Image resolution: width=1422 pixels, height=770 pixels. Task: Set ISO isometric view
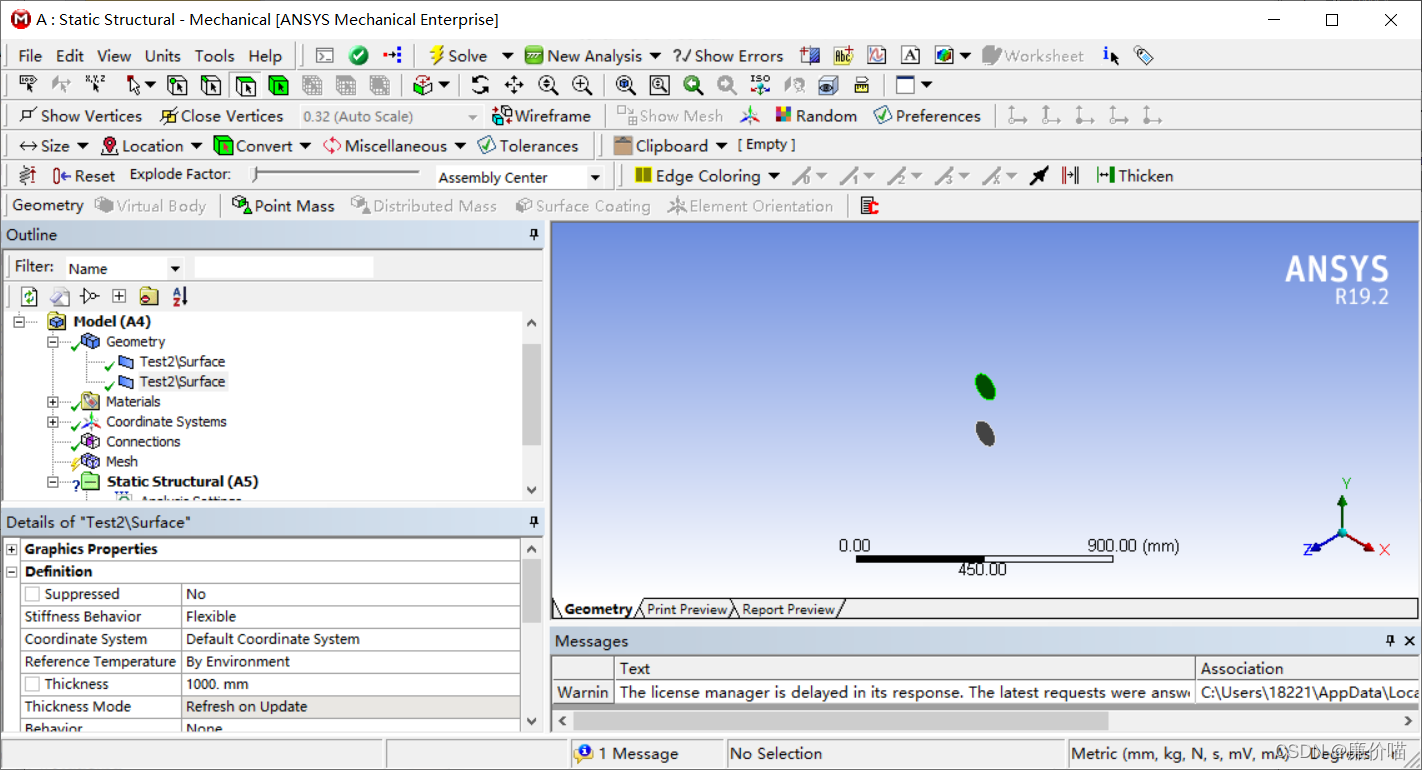point(760,85)
